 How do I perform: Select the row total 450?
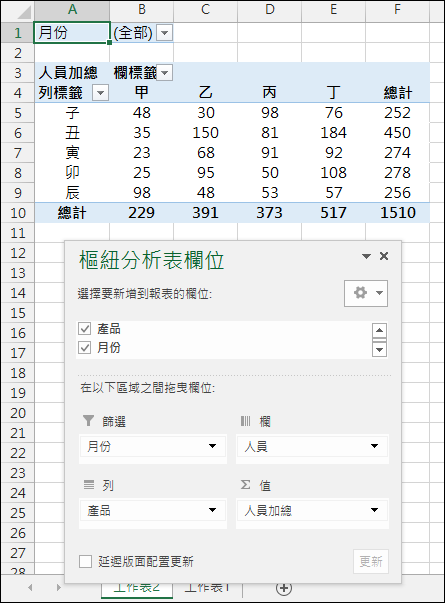397,133
